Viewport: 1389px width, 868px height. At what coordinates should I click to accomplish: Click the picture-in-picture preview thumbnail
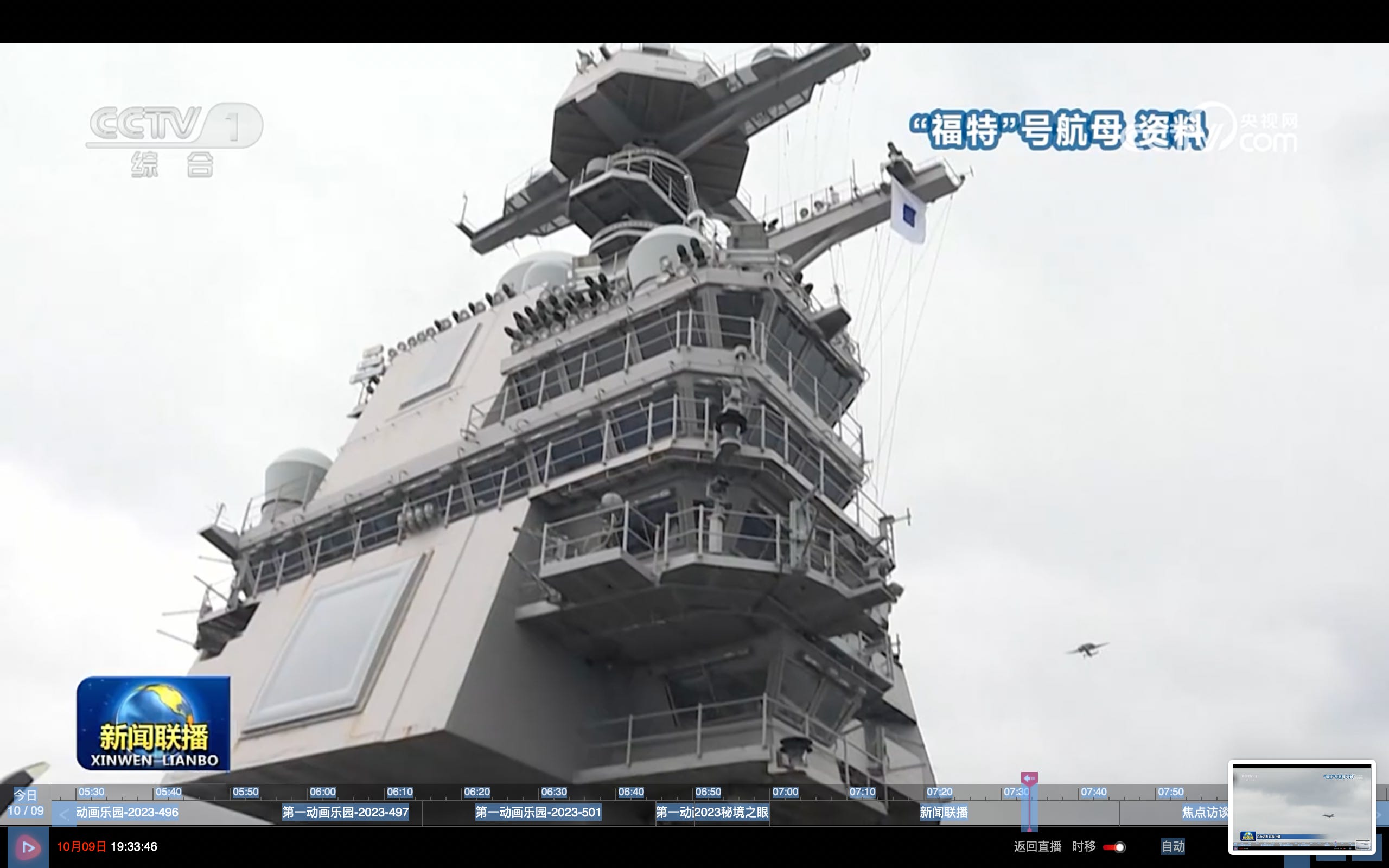click(1302, 807)
